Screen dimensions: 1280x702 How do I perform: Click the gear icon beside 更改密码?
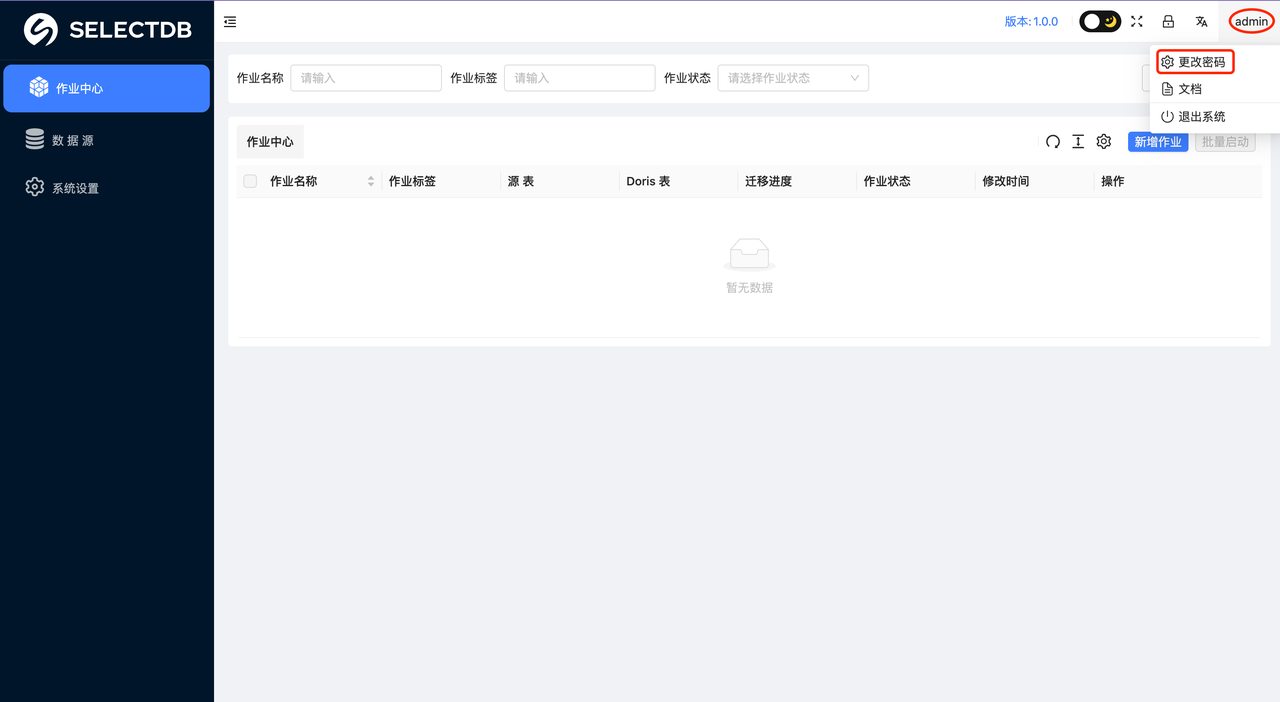(x=1167, y=62)
